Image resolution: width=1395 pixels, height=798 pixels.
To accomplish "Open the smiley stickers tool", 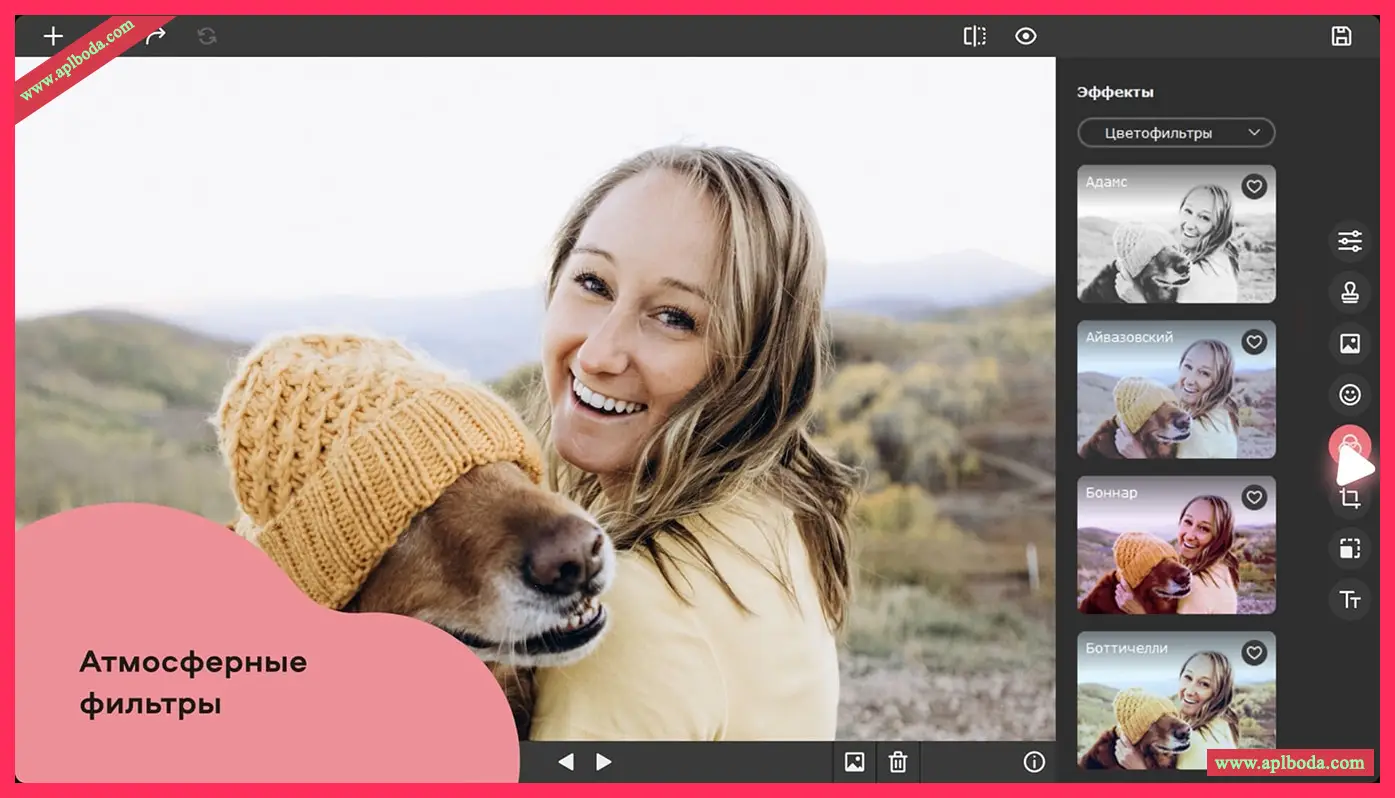I will point(1350,394).
